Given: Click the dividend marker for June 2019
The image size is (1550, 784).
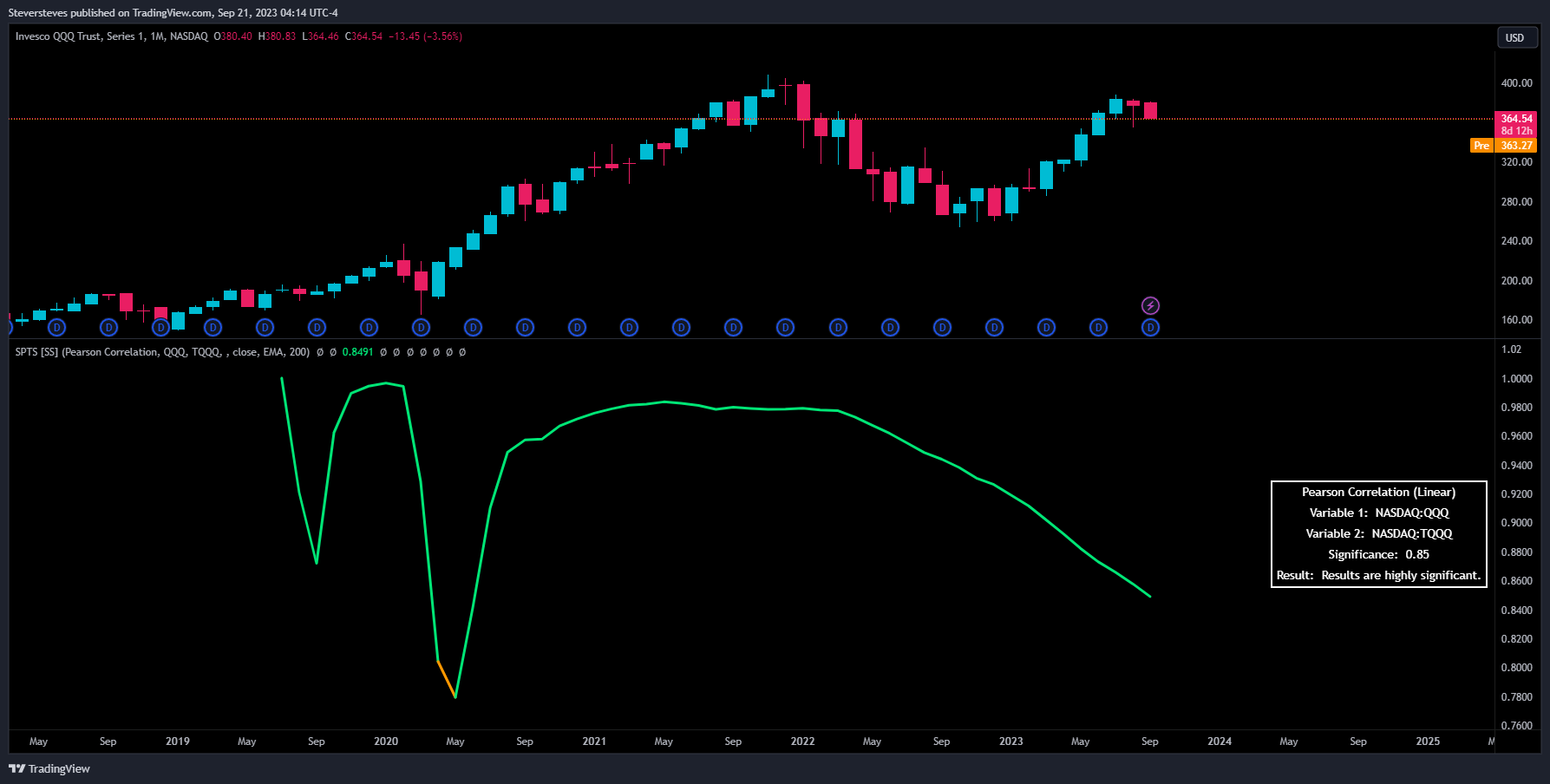Looking at the screenshot, I should 265,327.
